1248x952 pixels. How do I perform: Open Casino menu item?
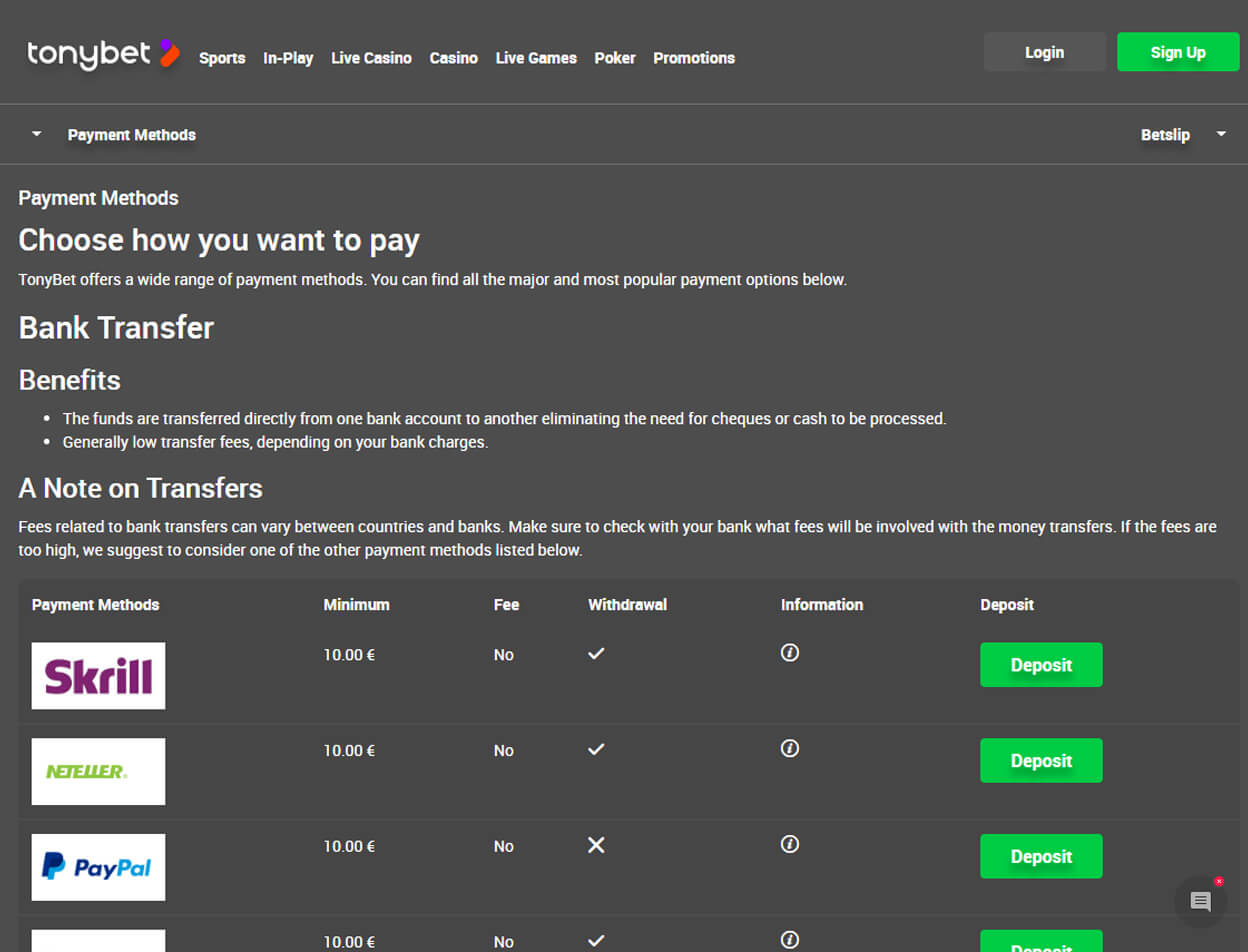click(x=454, y=58)
